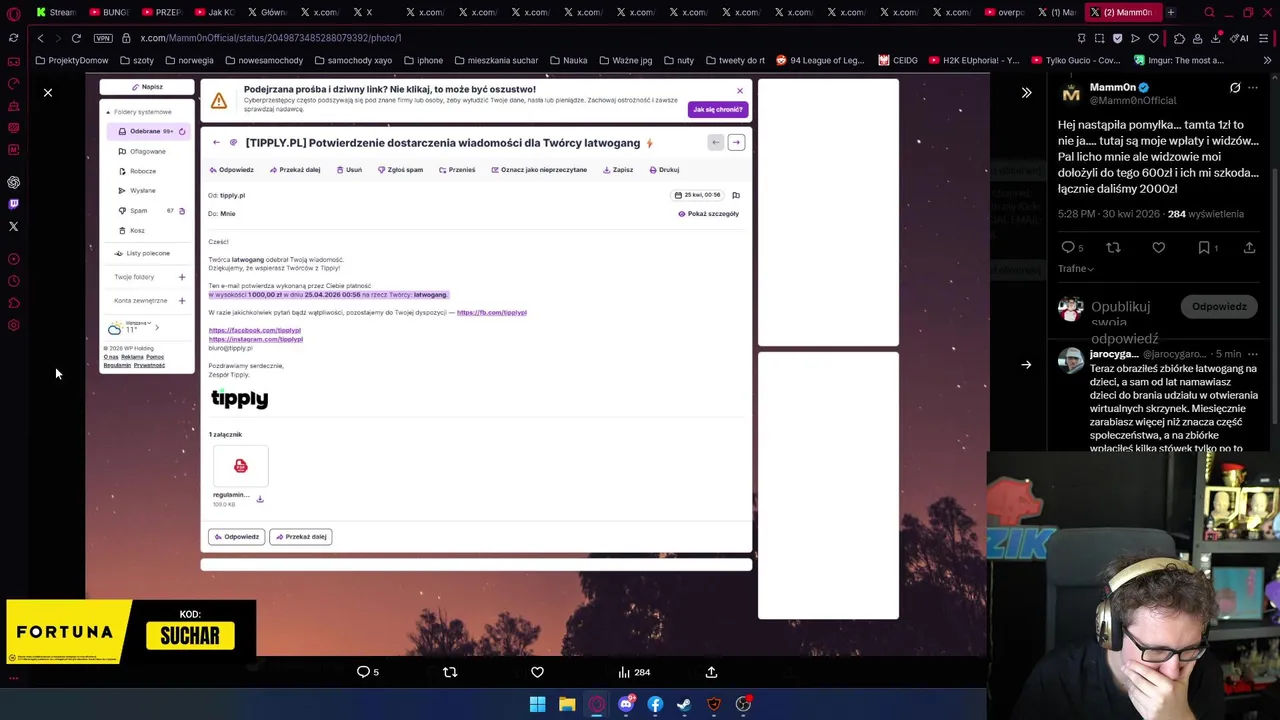This screenshot has height=720, width=1280.
Task: Like the tweet in sidebar
Action: tap(1158, 247)
